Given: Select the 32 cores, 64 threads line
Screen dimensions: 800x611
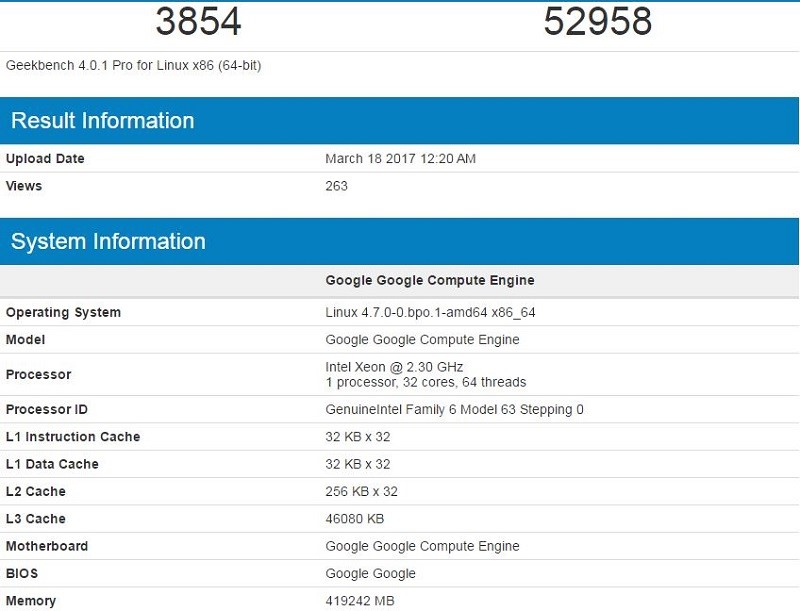Looking at the screenshot, I should tap(426, 382).
